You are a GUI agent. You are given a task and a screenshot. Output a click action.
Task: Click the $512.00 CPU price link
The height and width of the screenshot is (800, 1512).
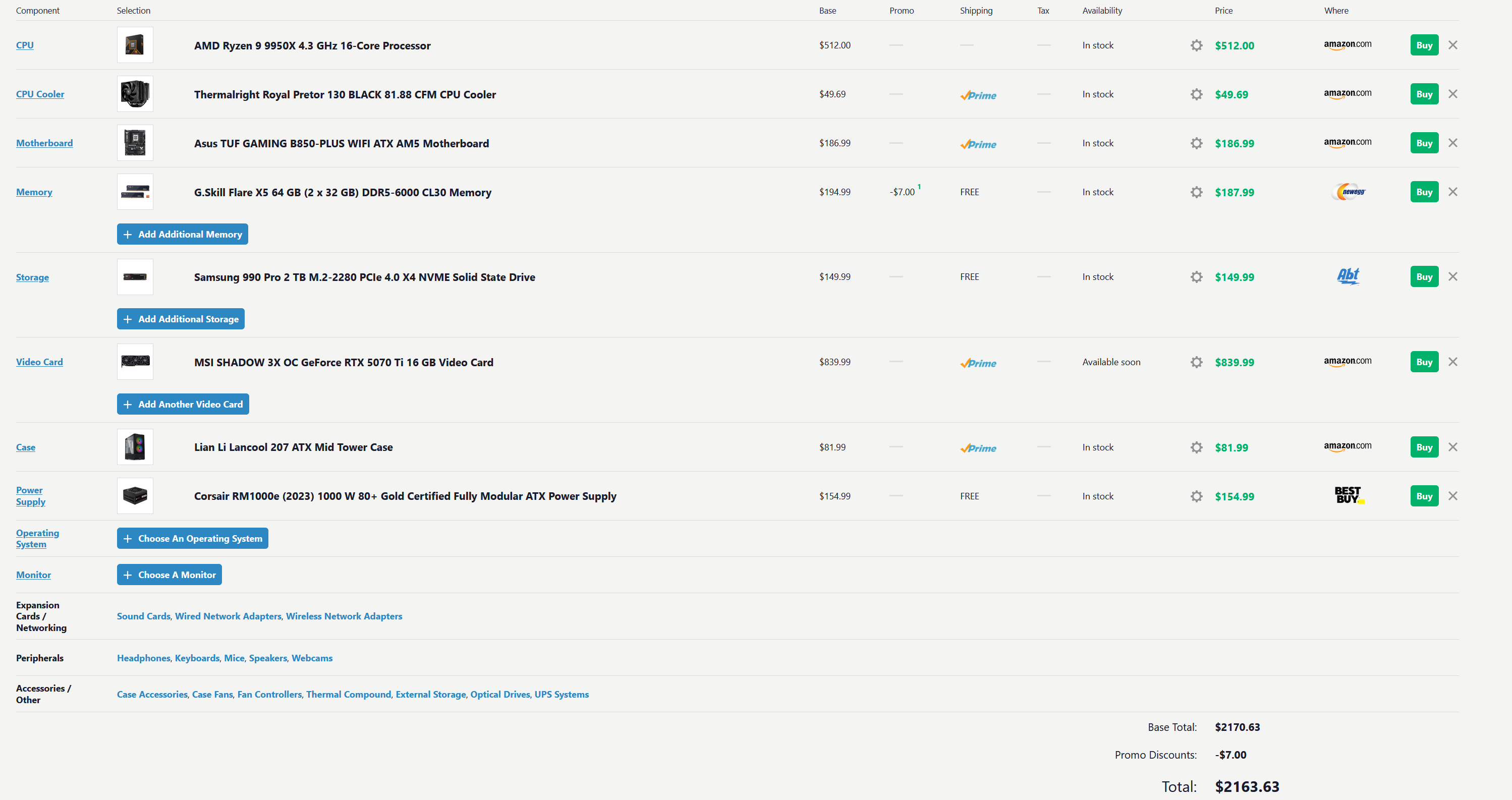[x=1235, y=45]
